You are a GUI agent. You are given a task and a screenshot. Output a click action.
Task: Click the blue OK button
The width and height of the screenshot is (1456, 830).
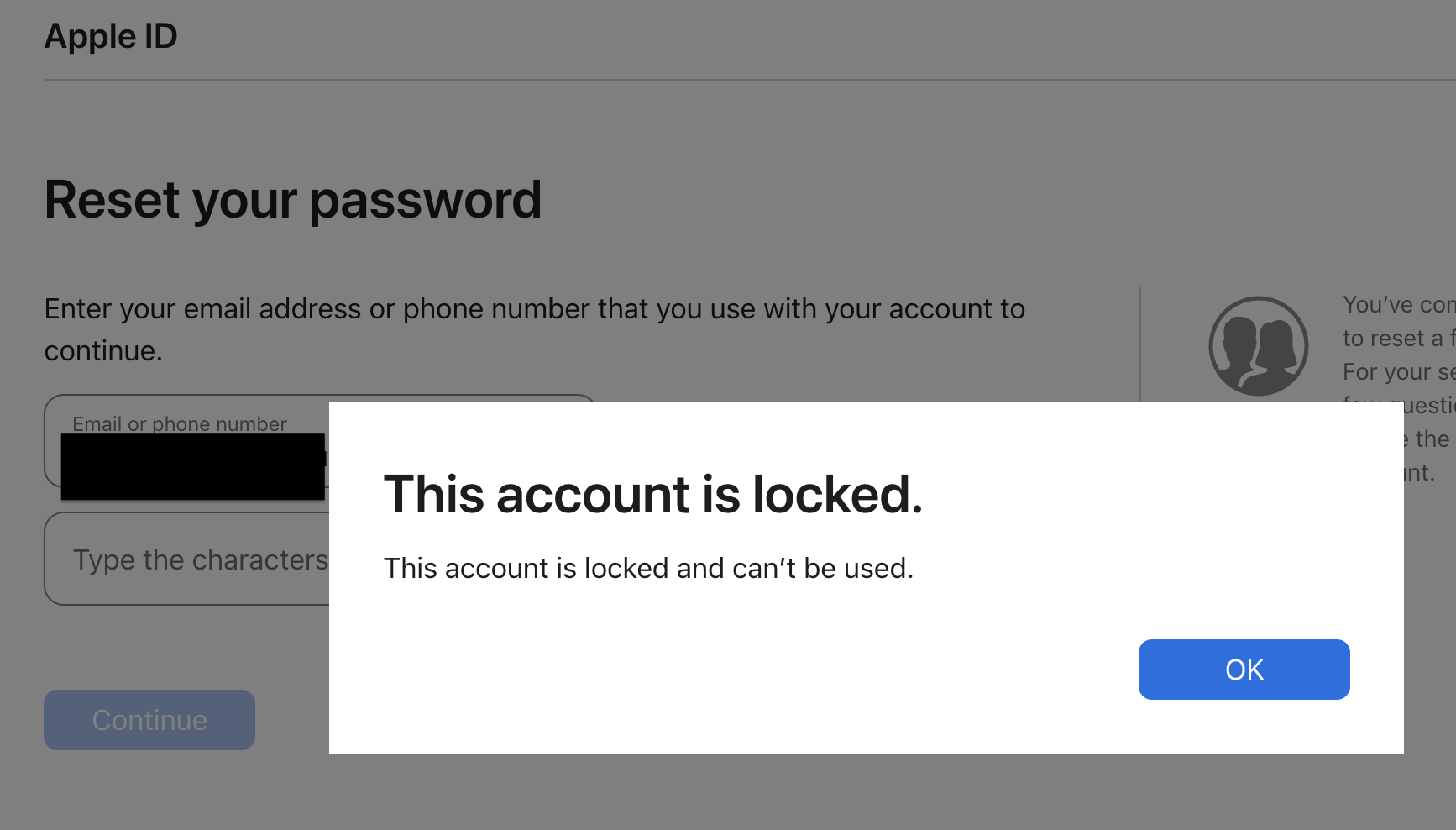coord(1244,670)
